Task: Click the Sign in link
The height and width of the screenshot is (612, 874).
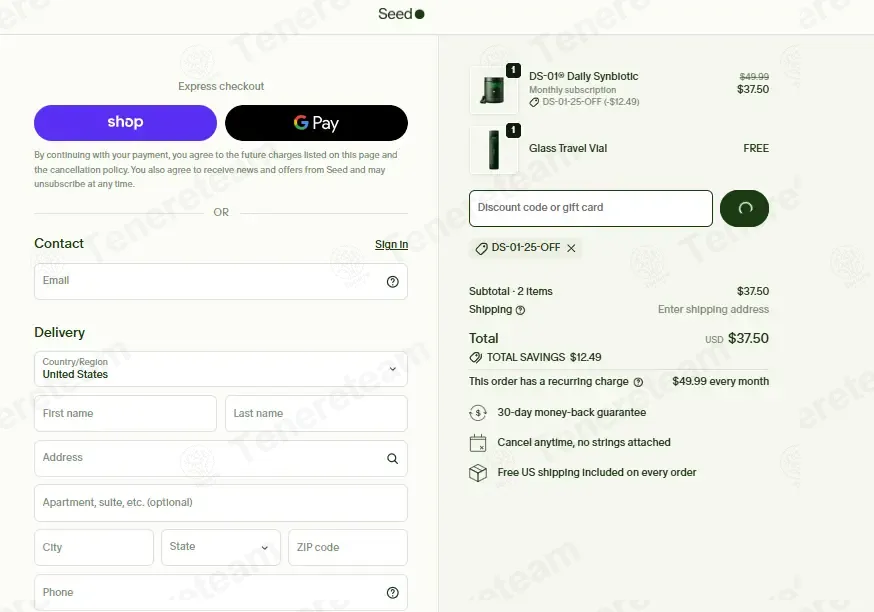Action: tap(391, 244)
